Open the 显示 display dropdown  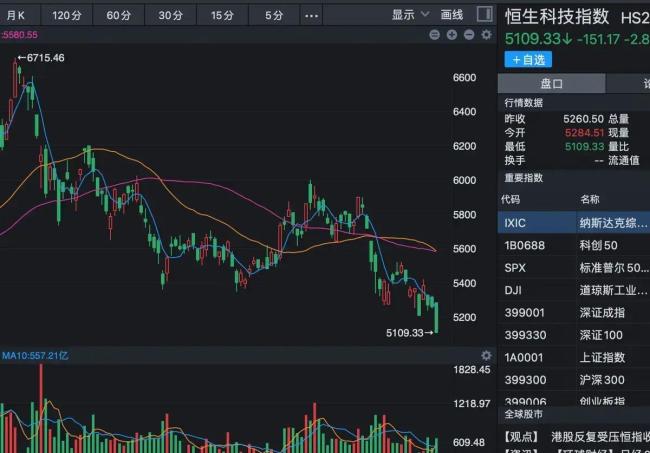pos(410,15)
